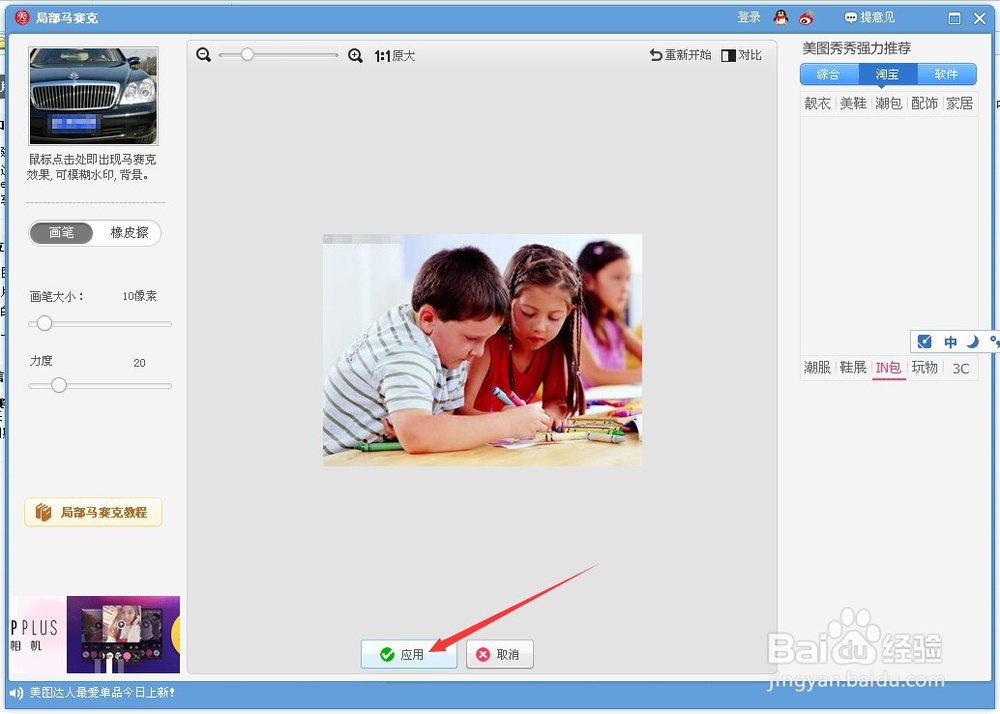Enable the 画笔 brush mode

point(60,232)
